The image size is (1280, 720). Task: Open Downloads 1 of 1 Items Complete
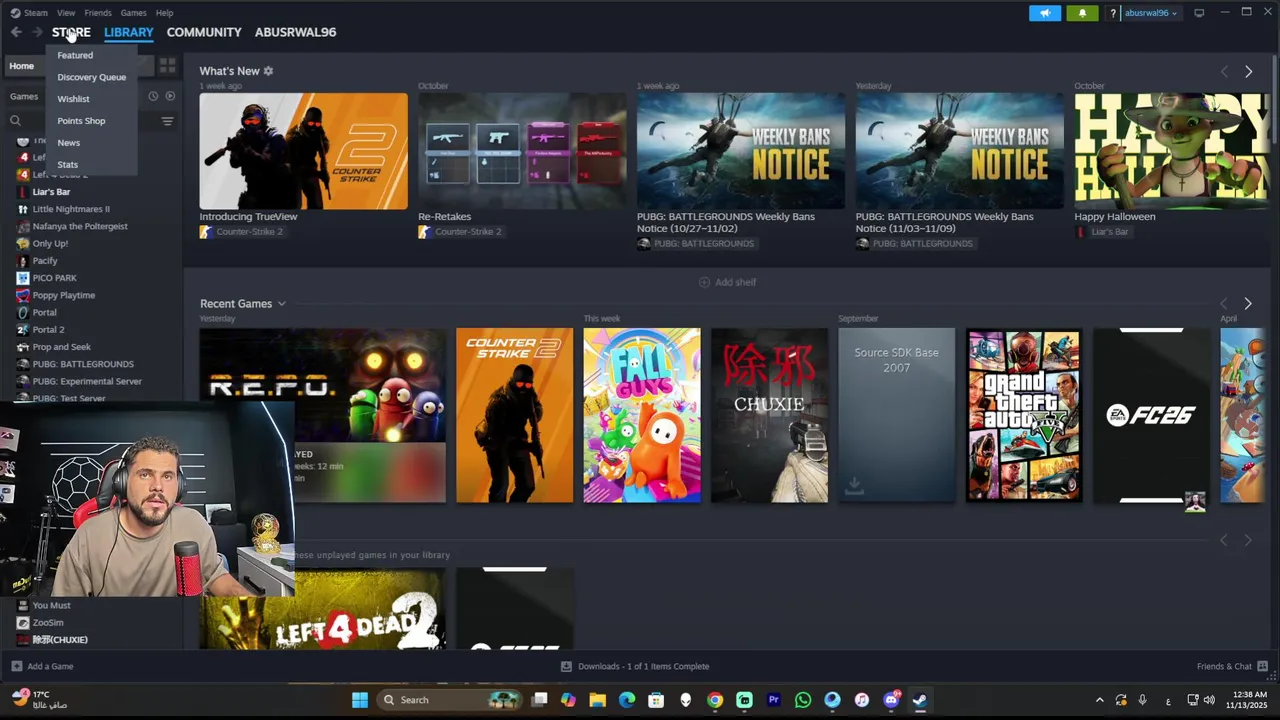pyautogui.click(x=643, y=666)
